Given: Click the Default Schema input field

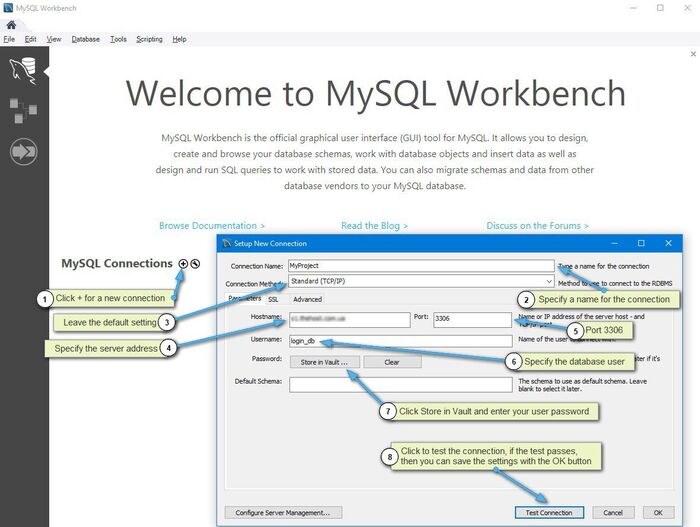Looking at the screenshot, I should pos(400,385).
